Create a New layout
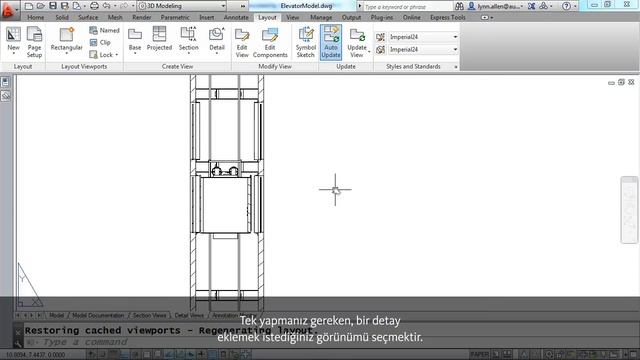The height and width of the screenshot is (360, 640). [13, 40]
